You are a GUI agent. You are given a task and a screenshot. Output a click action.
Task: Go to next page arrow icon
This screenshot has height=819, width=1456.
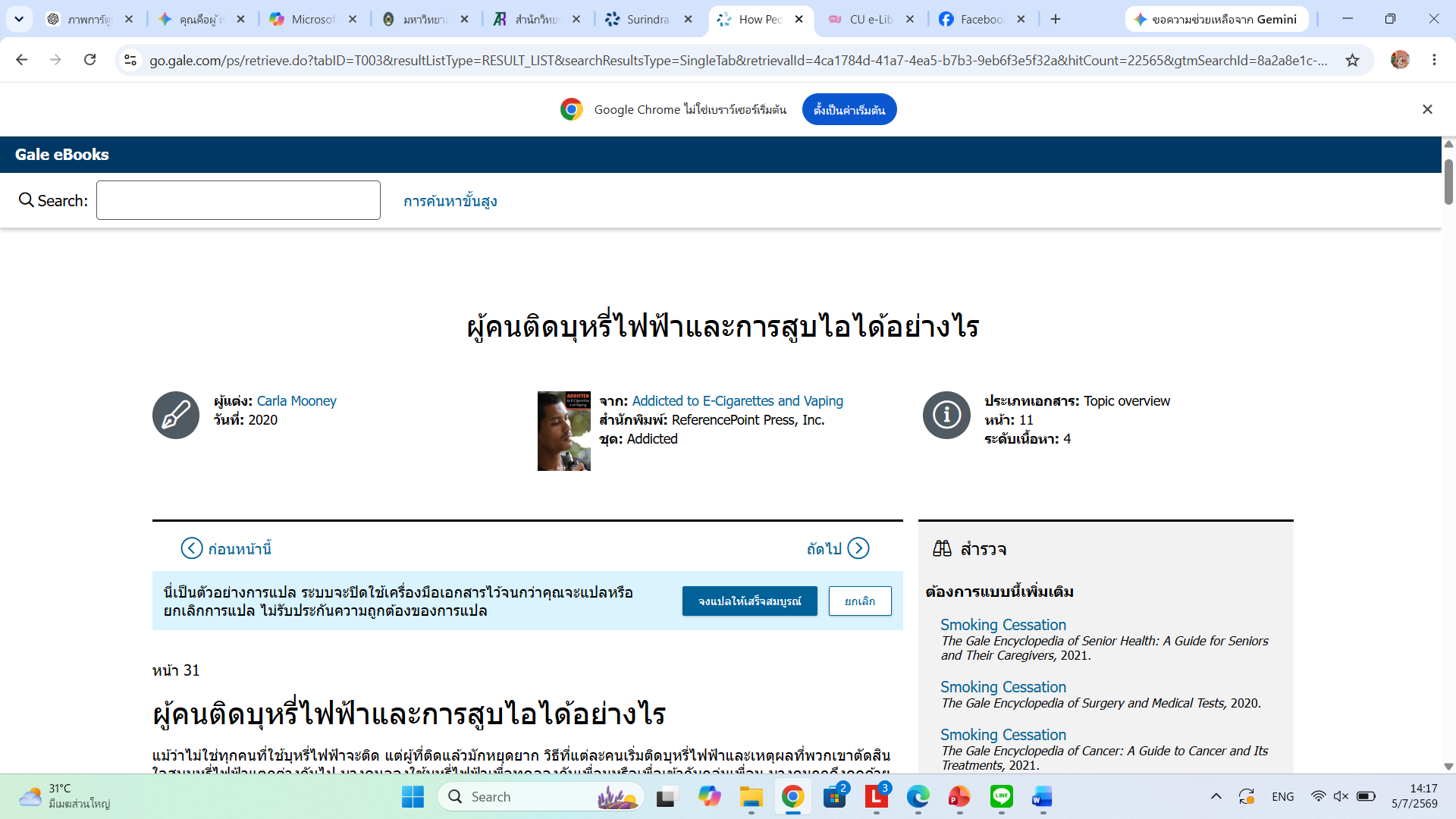coord(858,548)
